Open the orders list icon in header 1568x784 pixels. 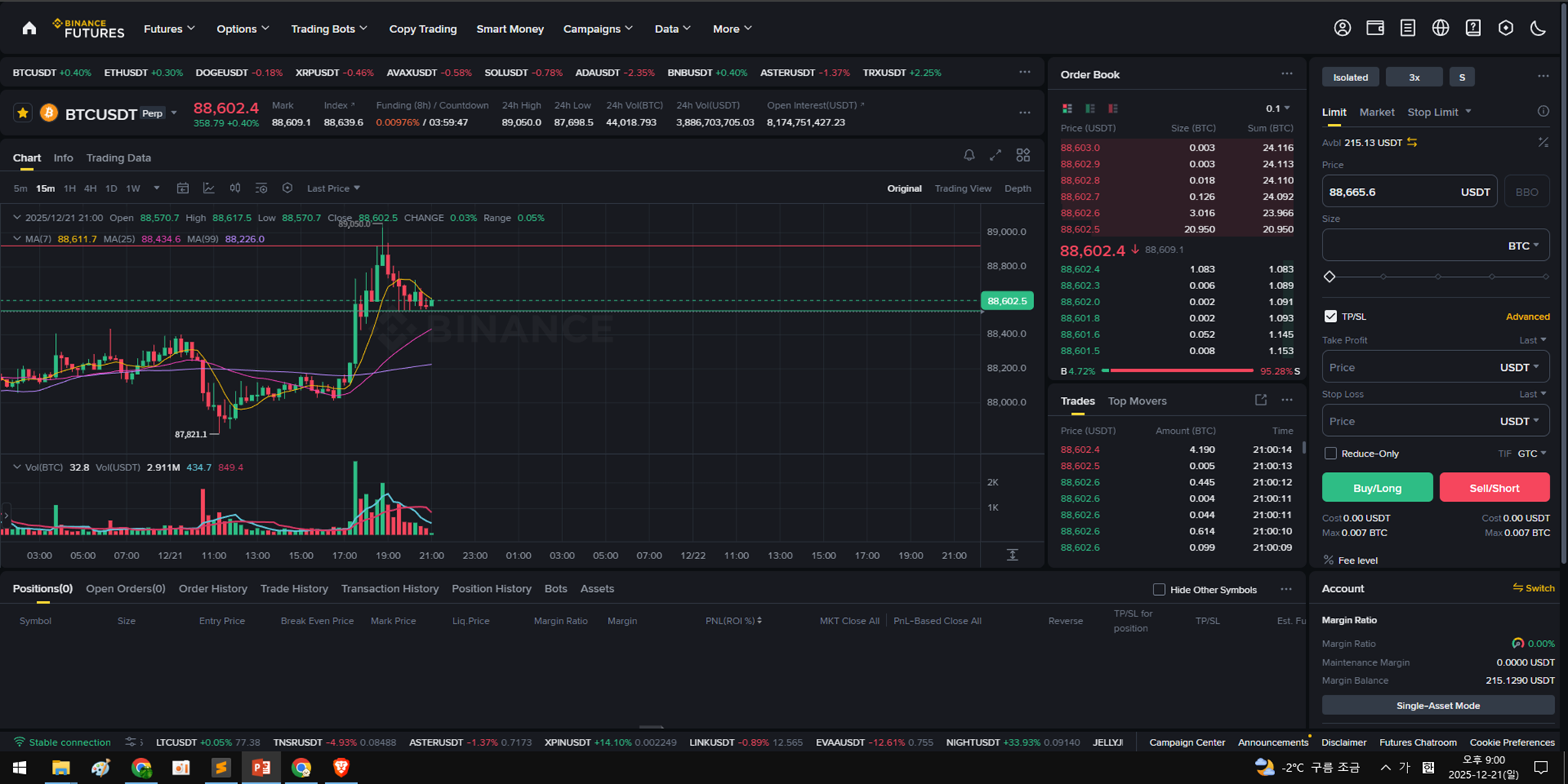click(x=1407, y=28)
